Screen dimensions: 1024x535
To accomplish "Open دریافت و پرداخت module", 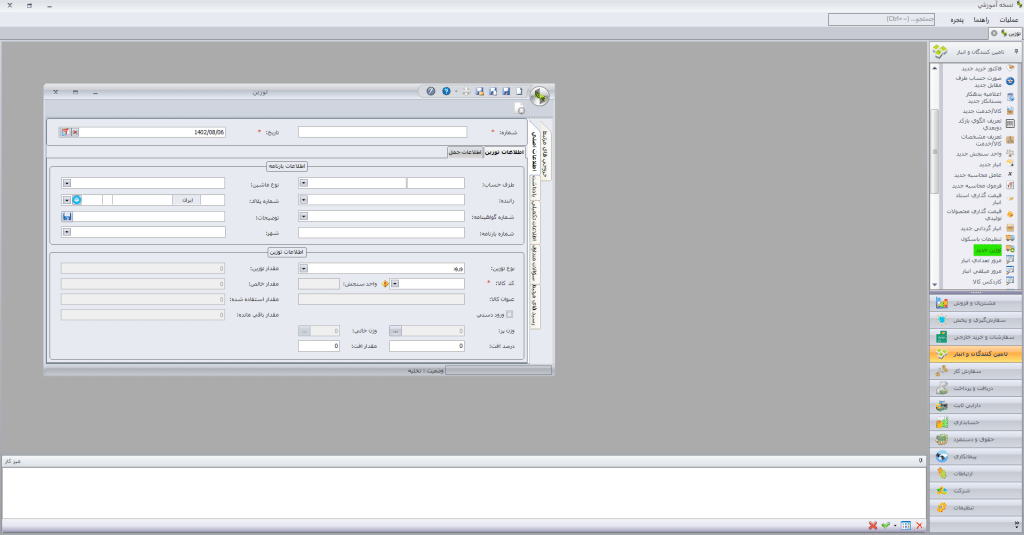I will (976, 388).
